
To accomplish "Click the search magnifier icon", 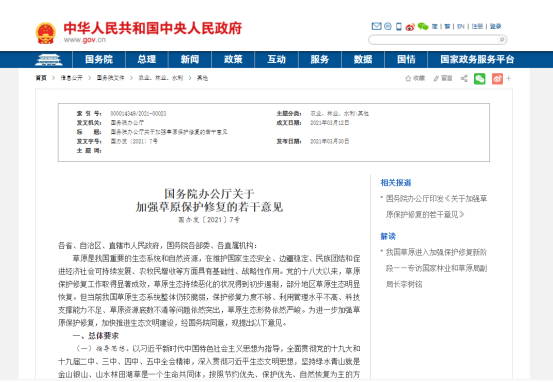I will (502, 40).
